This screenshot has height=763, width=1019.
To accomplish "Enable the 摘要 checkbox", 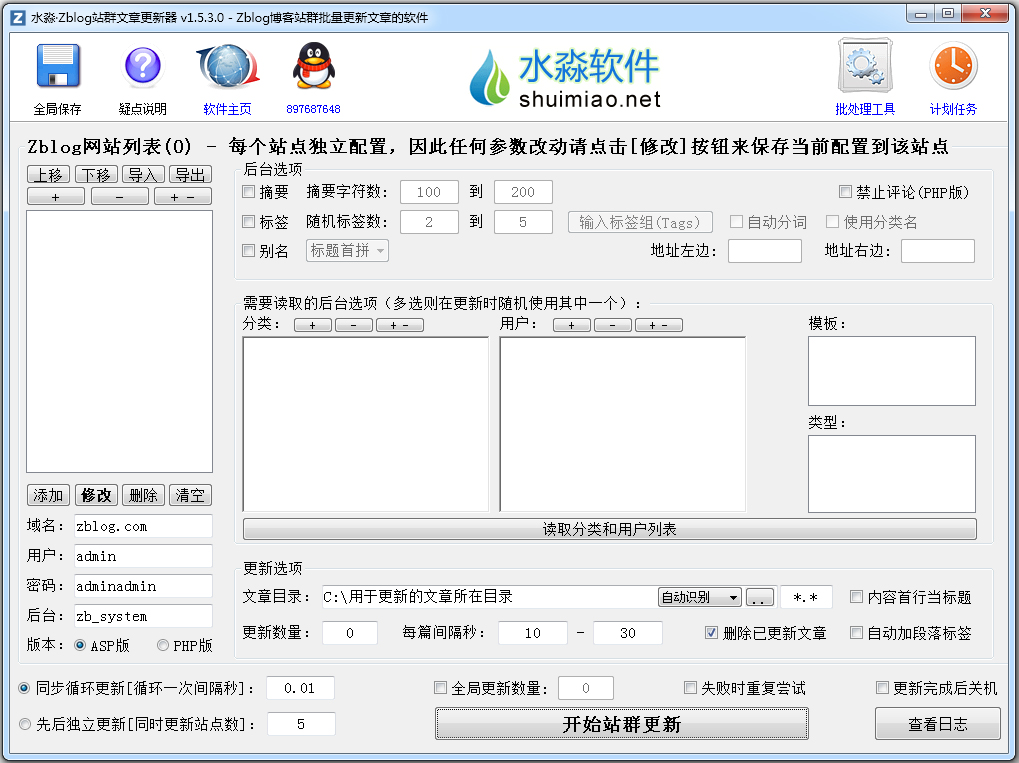I will point(248,192).
